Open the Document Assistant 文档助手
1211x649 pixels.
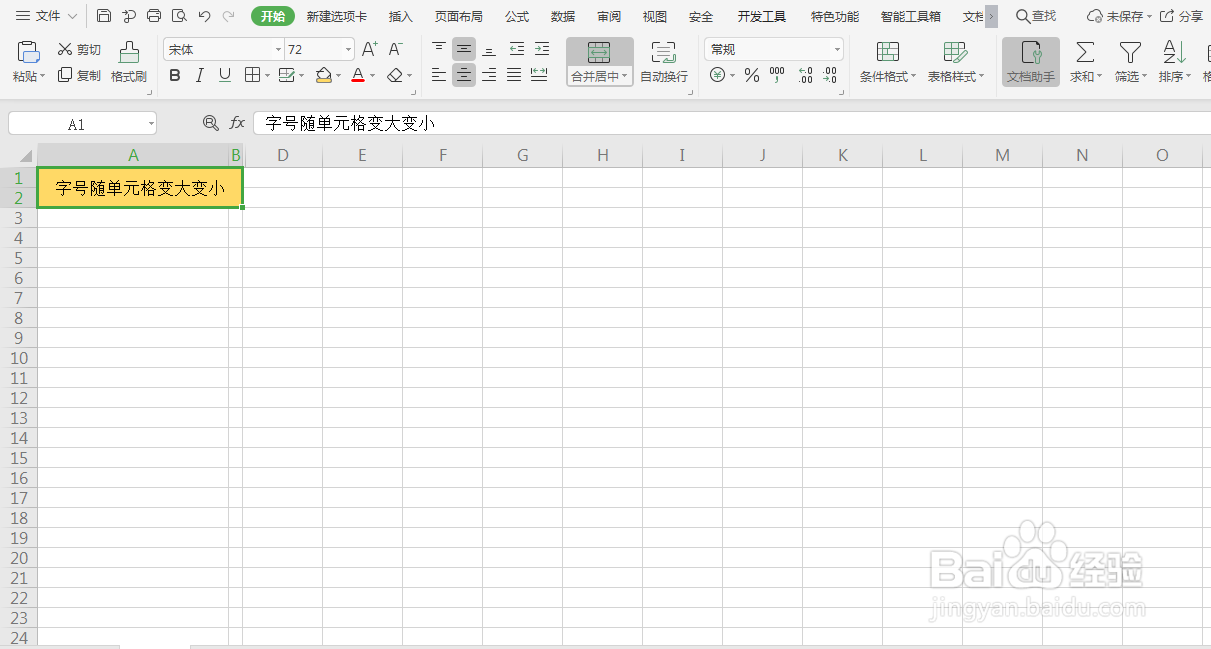1031,62
